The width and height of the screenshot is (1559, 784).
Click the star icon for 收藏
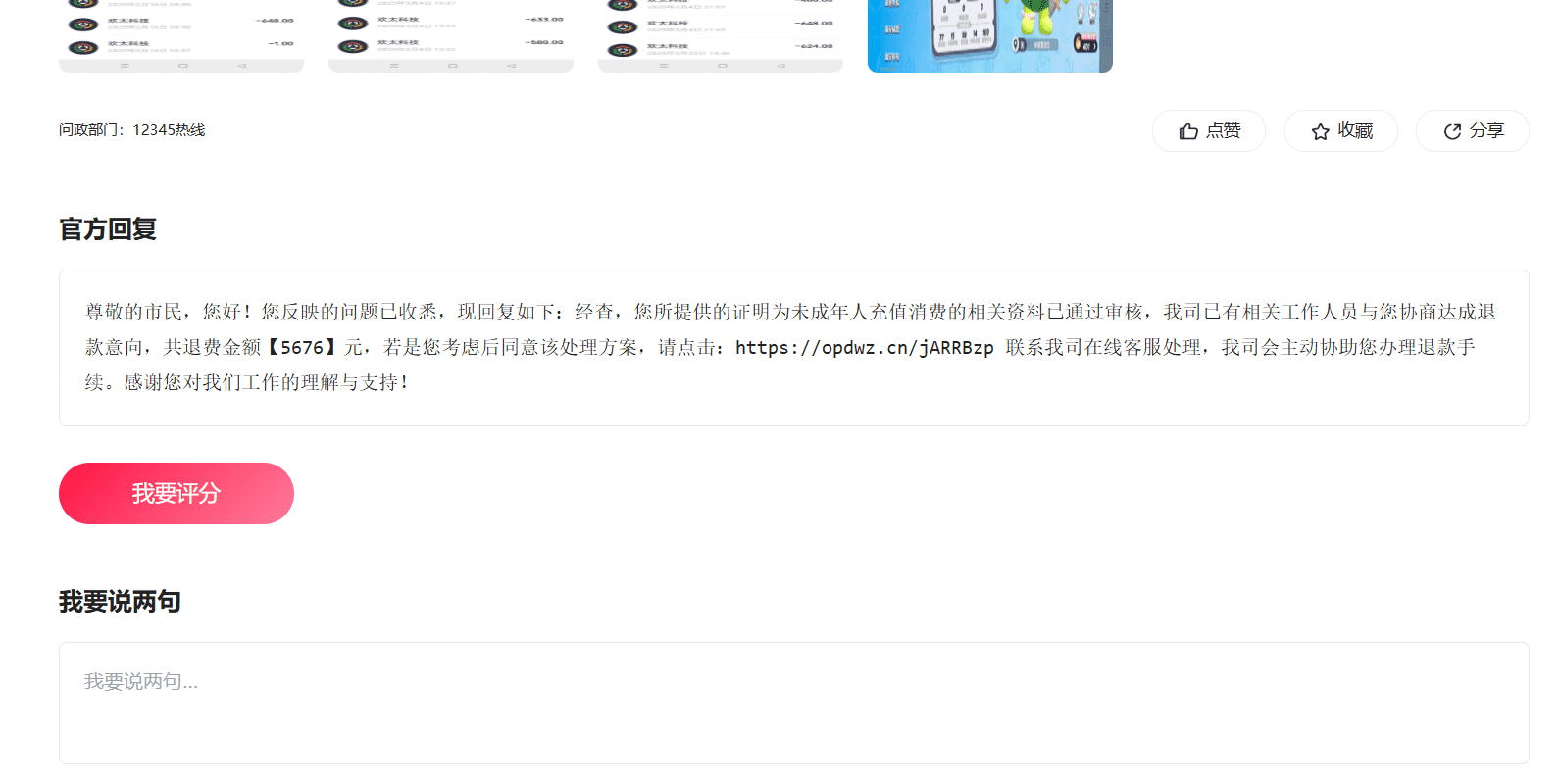point(1321,131)
